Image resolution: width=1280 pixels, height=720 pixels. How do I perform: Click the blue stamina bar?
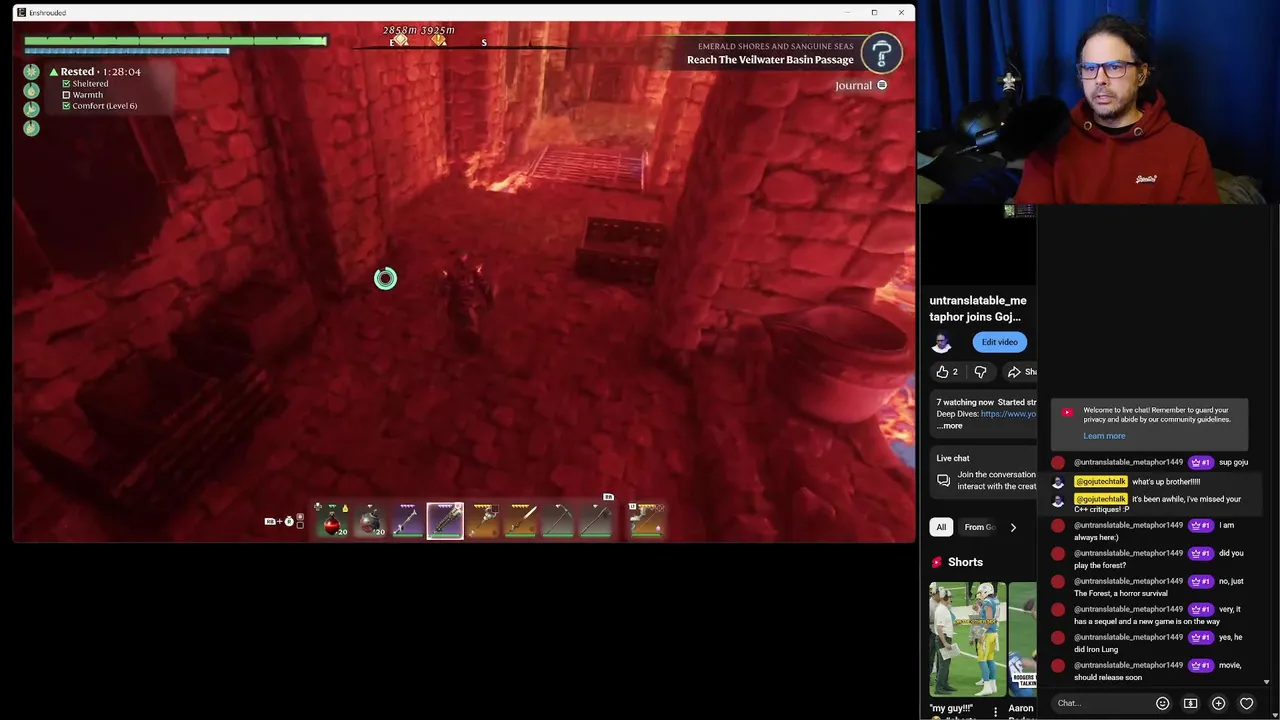point(127,50)
